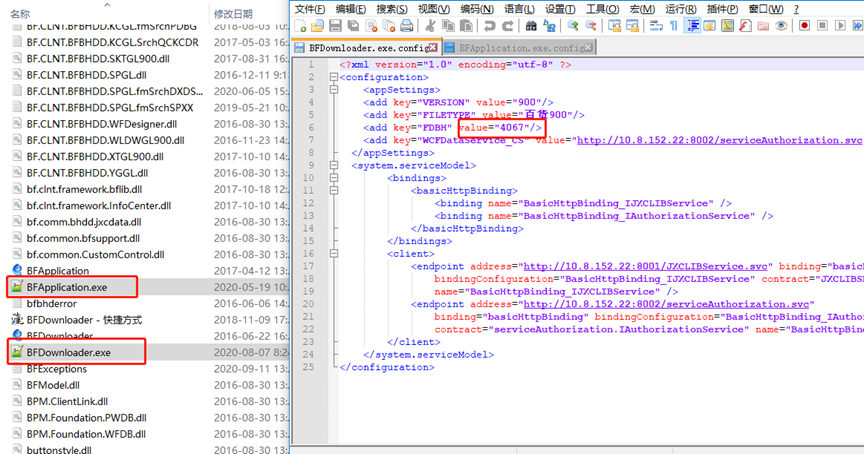Screen dimensions: 864x454
Task: Click the Save All icon
Action: [x=353, y=25]
